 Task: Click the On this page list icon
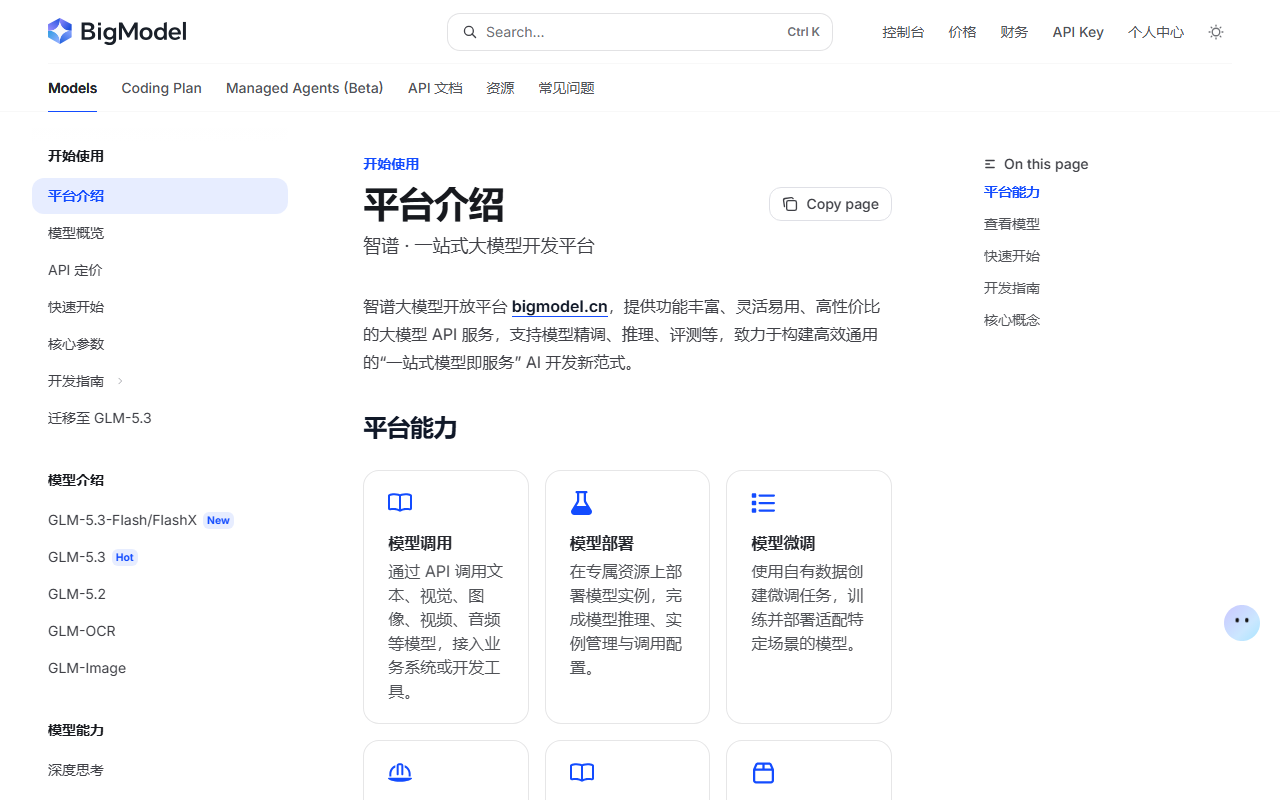point(990,164)
